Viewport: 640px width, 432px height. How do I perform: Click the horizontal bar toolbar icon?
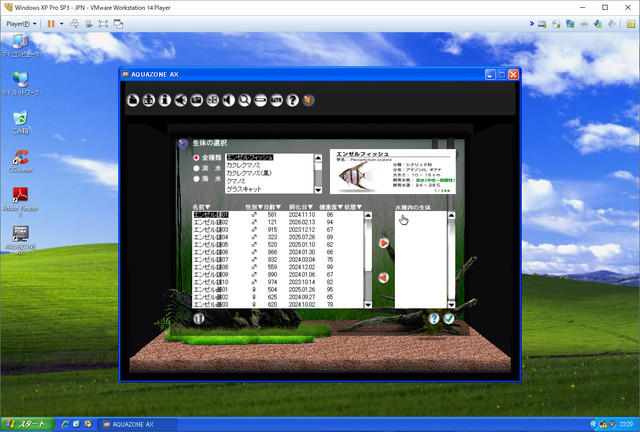coord(260,100)
